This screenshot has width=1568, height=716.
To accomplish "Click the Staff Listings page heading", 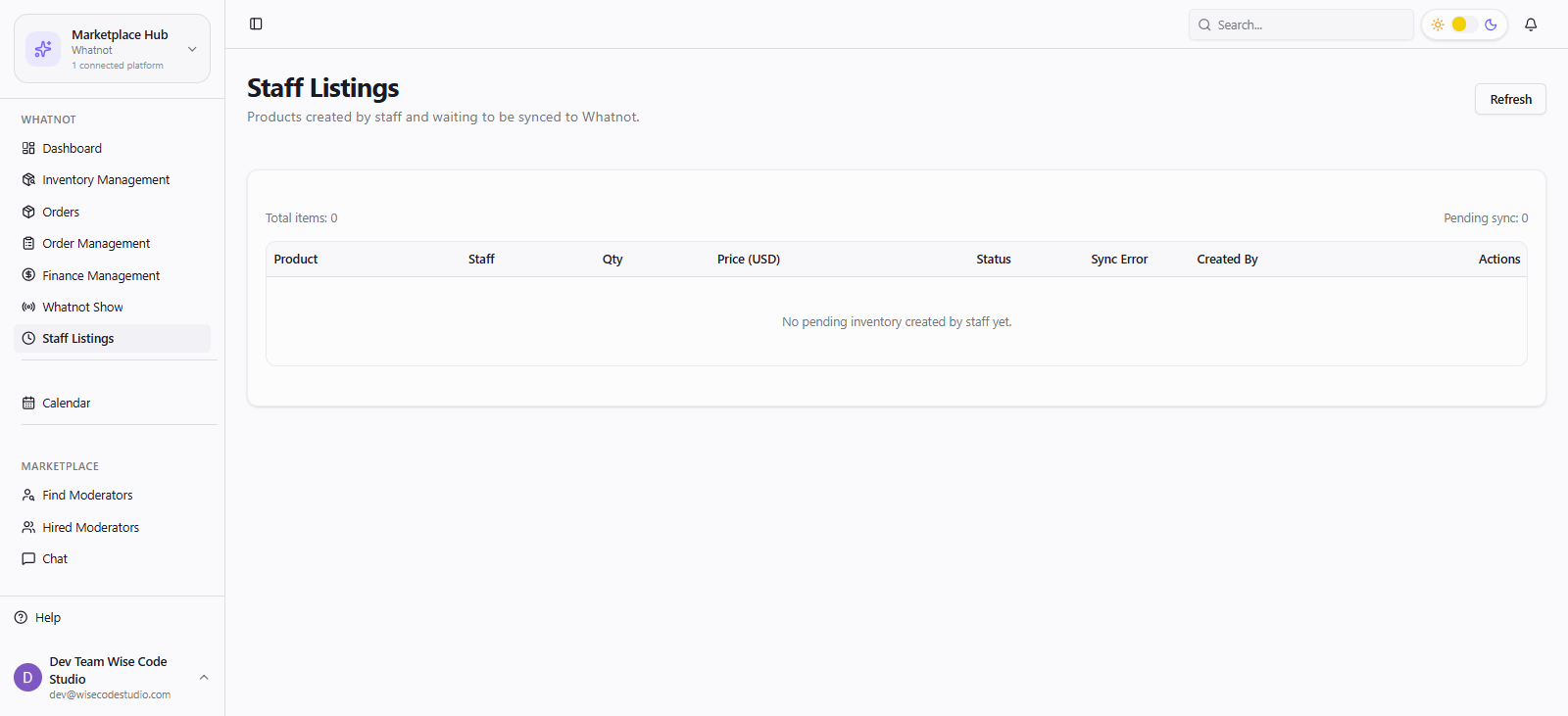I will click(x=323, y=88).
